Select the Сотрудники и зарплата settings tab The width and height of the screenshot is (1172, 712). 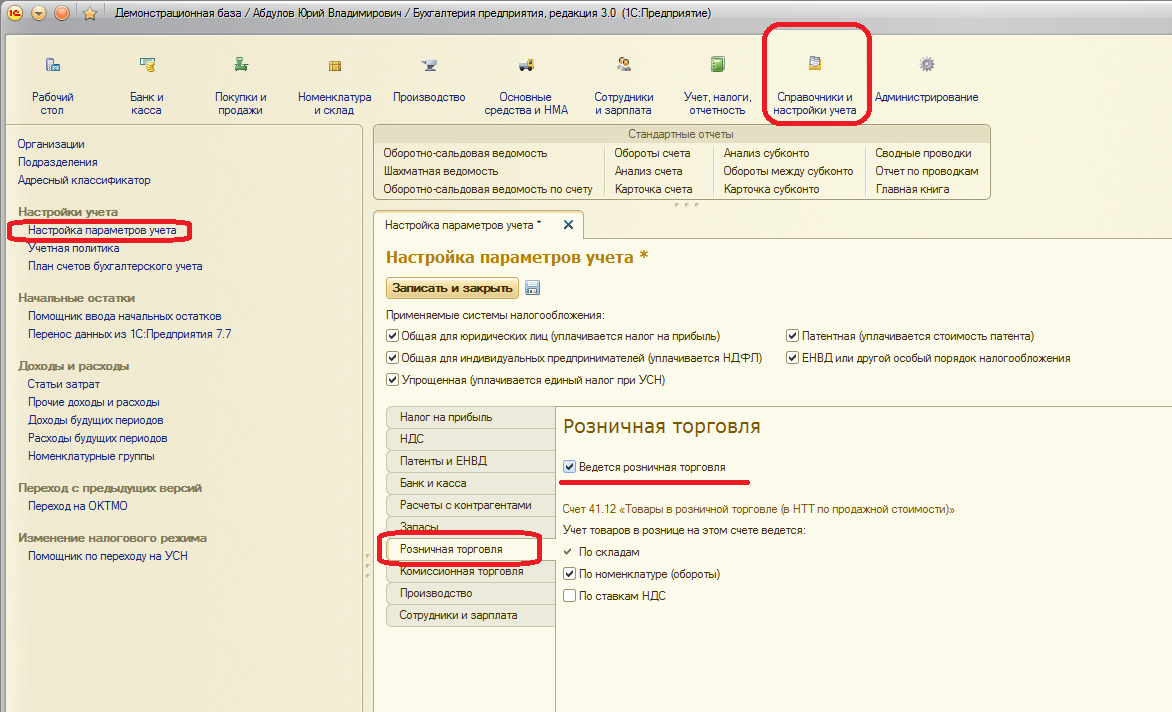coord(471,615)
